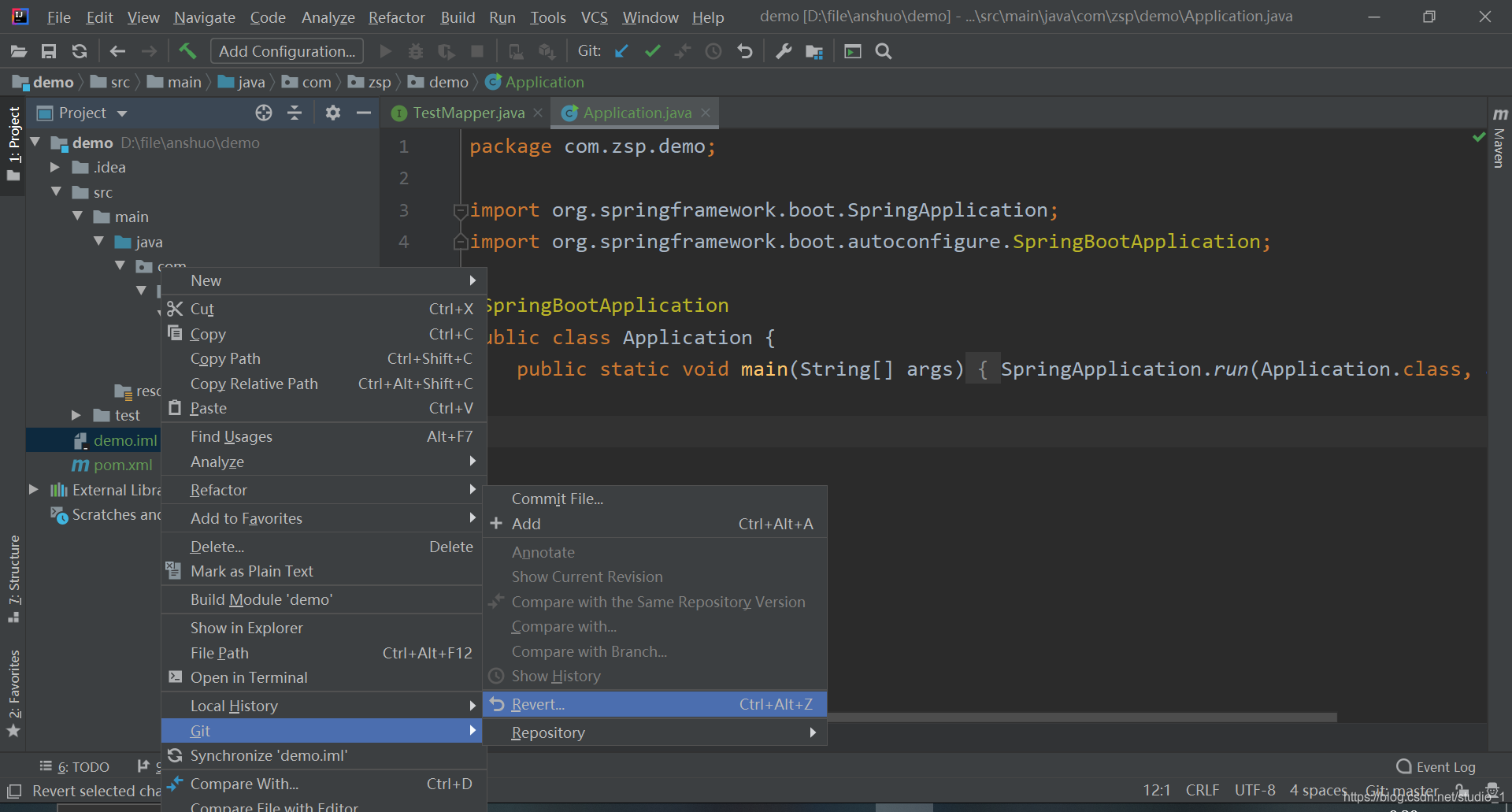Viewport: 1512px width, 812px height.
Task: Choose Revert... in Git submenu
Action: (654, 704)
